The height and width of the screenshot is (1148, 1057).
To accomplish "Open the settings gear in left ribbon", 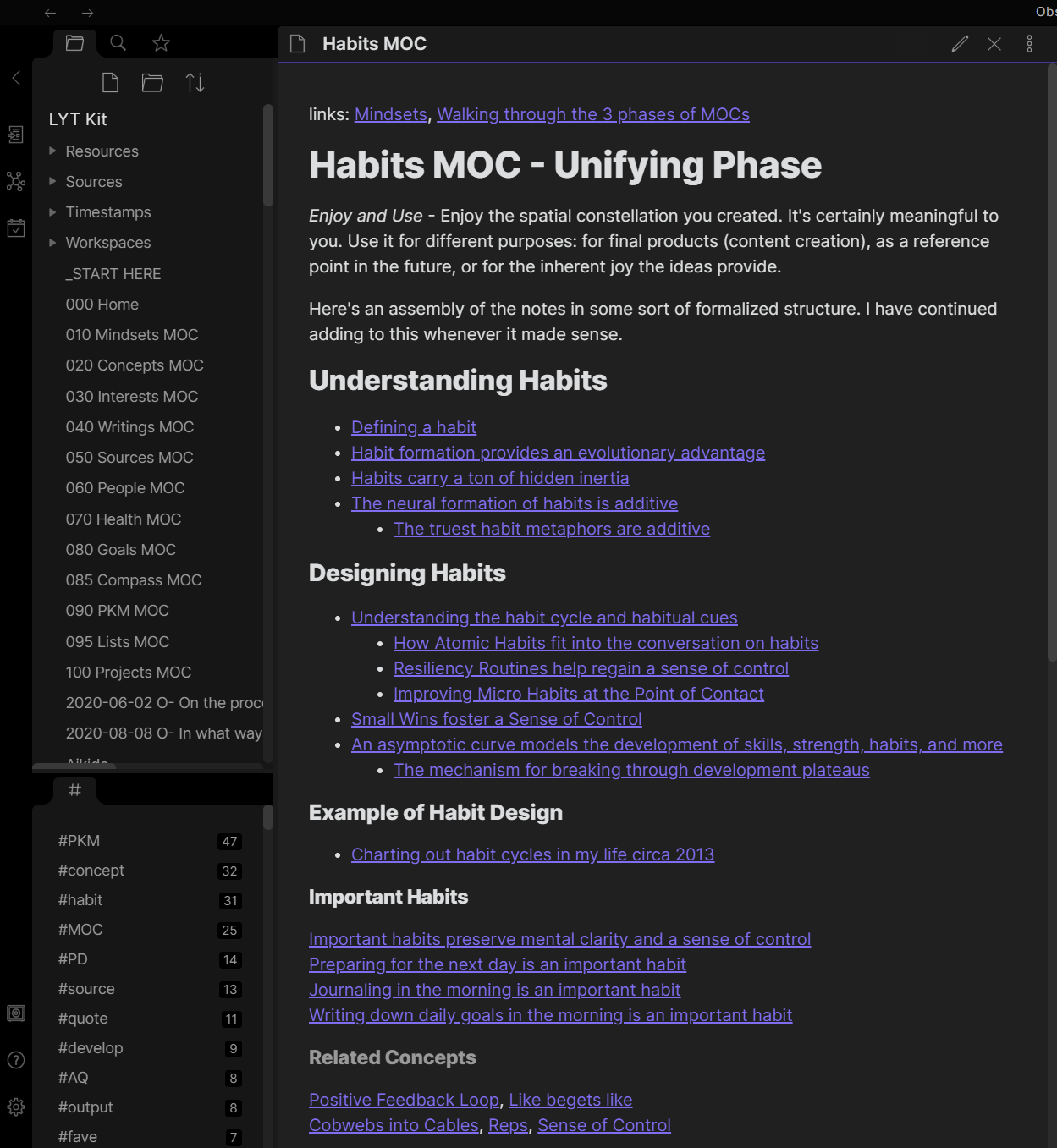I will click(x=16, y=1107).
